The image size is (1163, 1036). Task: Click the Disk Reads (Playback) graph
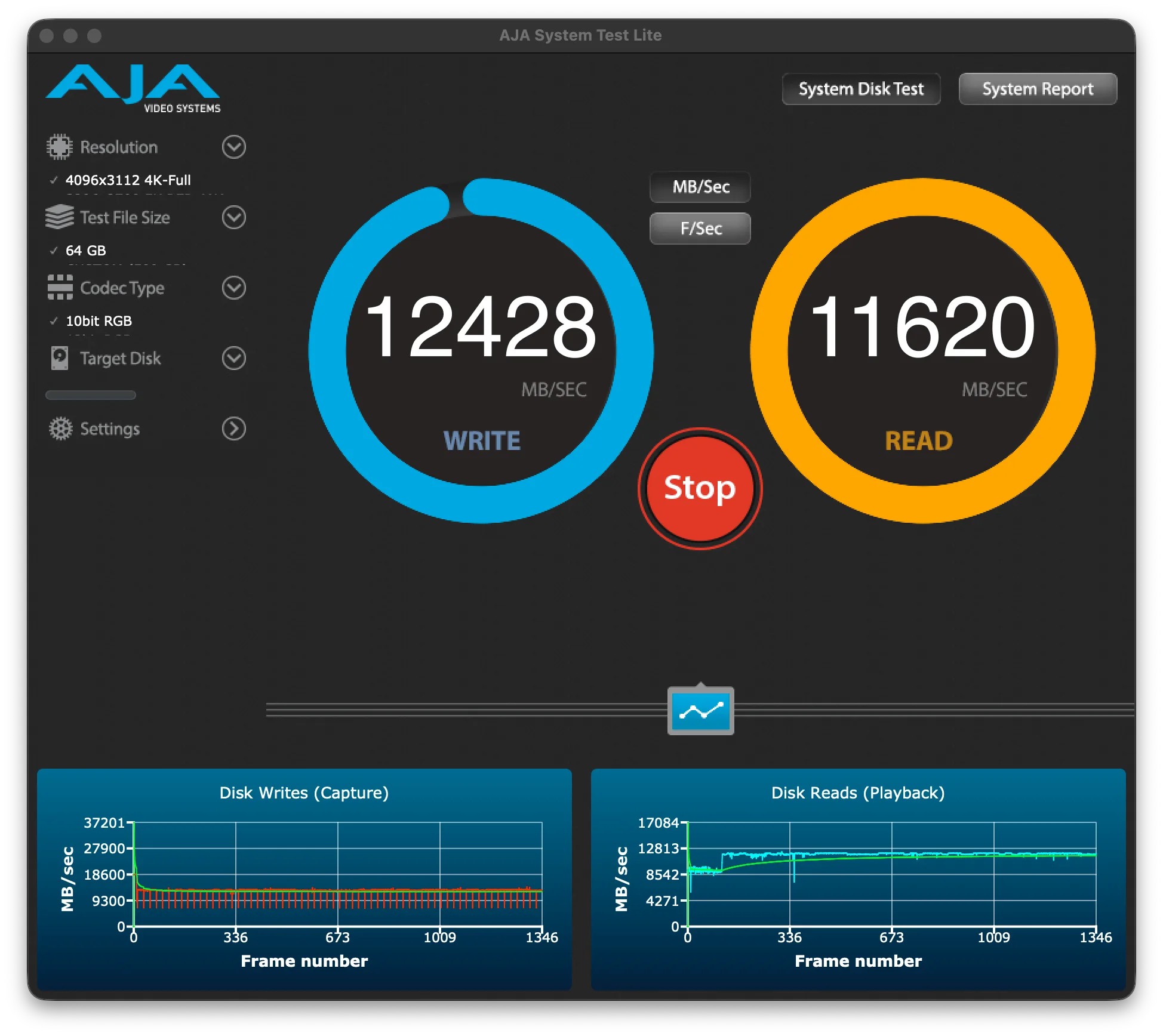pyautogui.click(x=858, y=880)
